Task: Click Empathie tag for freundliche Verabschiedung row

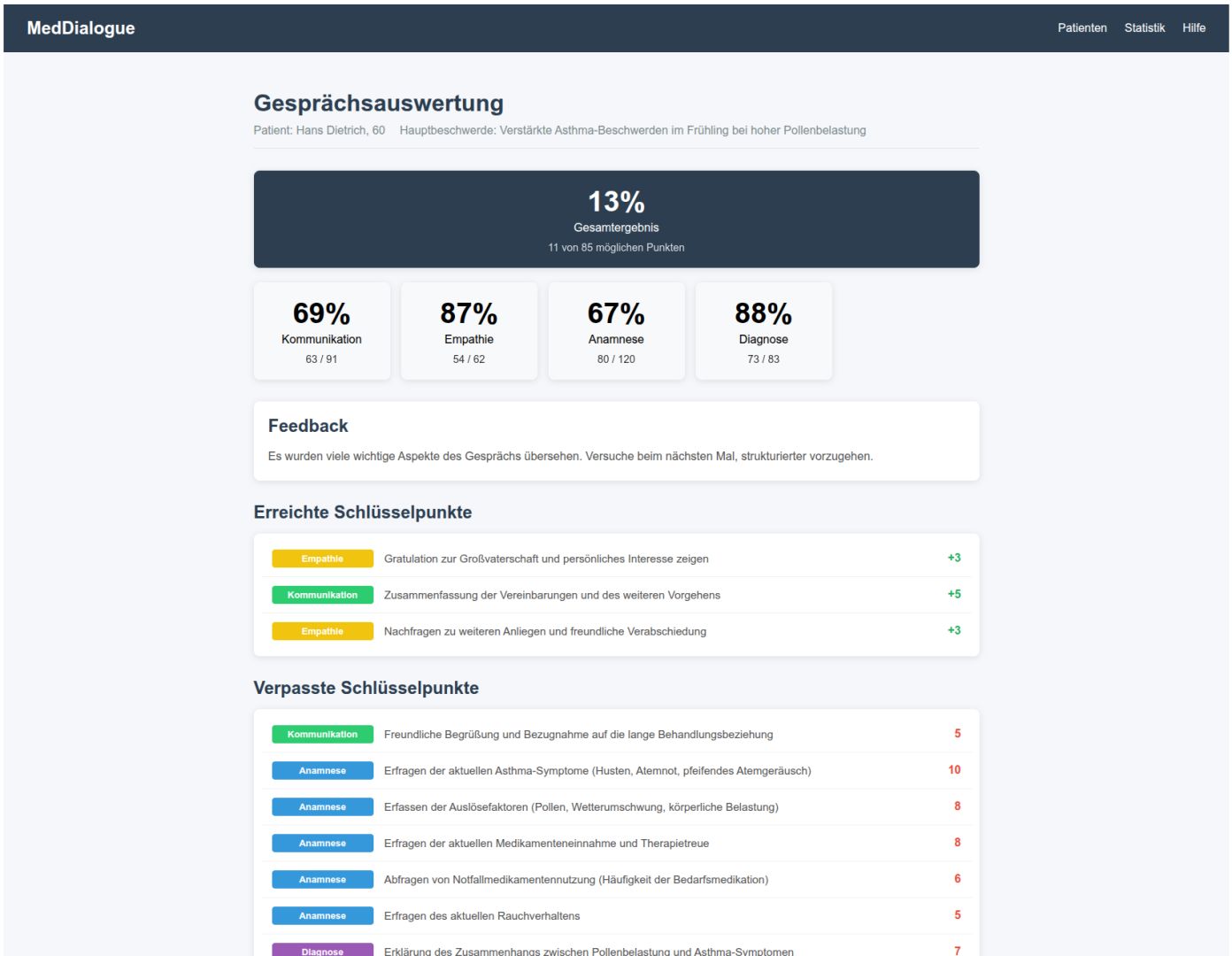Action: tap(322, 631)
